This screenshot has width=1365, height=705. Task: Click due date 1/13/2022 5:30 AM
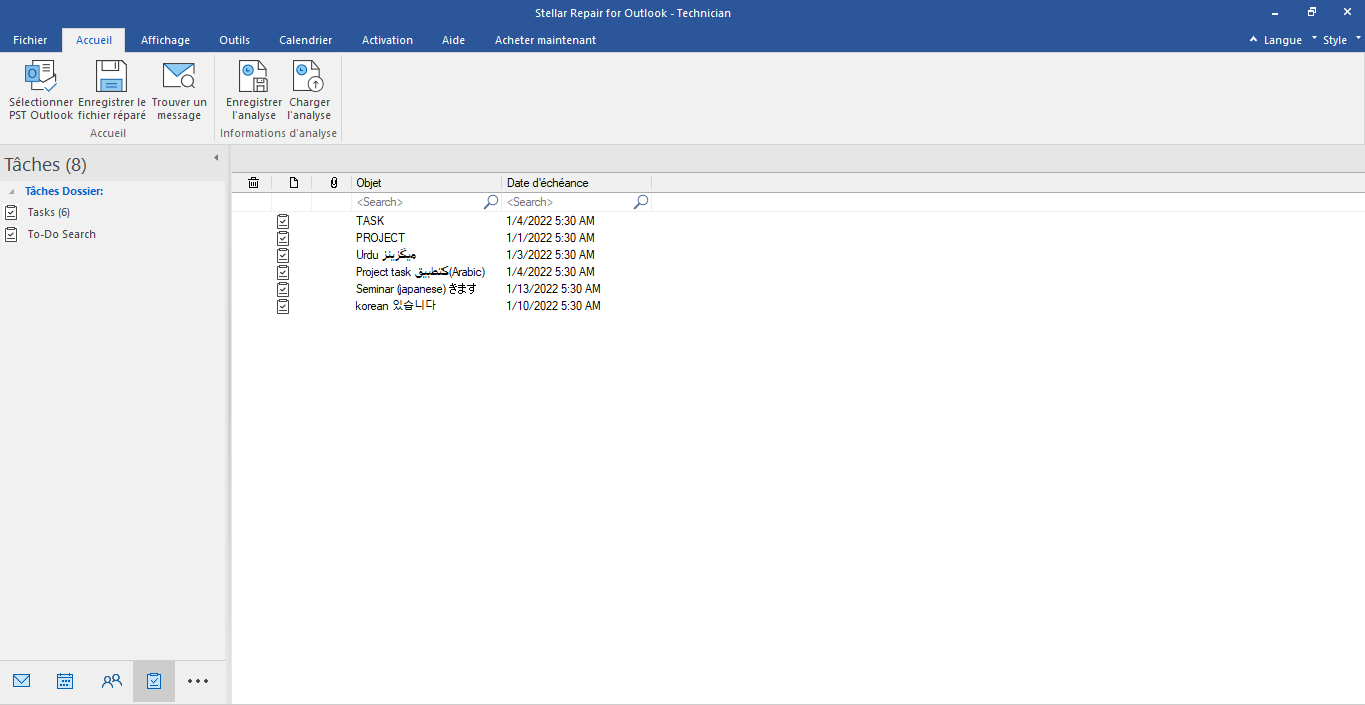tap(554, 289)
